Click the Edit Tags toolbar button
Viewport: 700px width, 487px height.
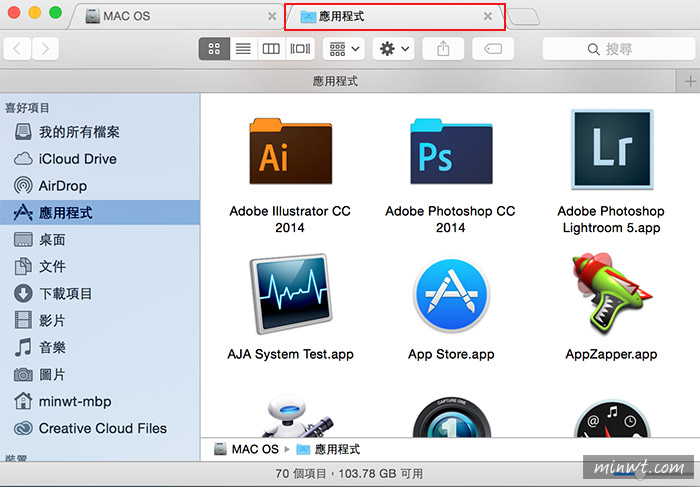click(493, 49)
